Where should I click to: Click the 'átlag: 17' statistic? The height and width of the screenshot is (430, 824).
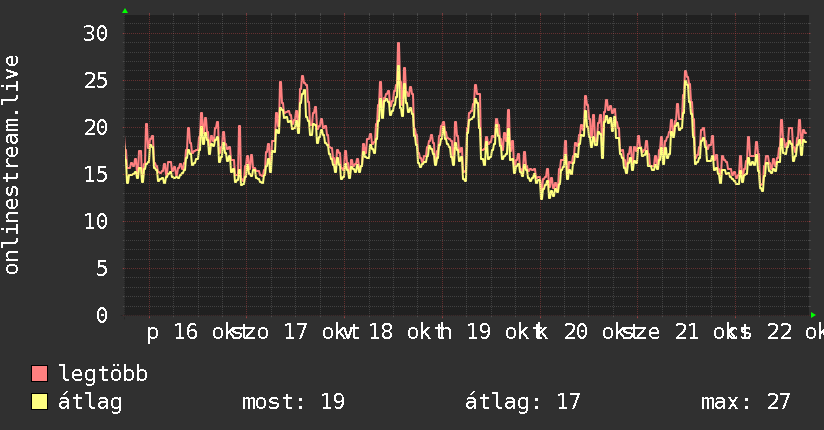[522, 402]
